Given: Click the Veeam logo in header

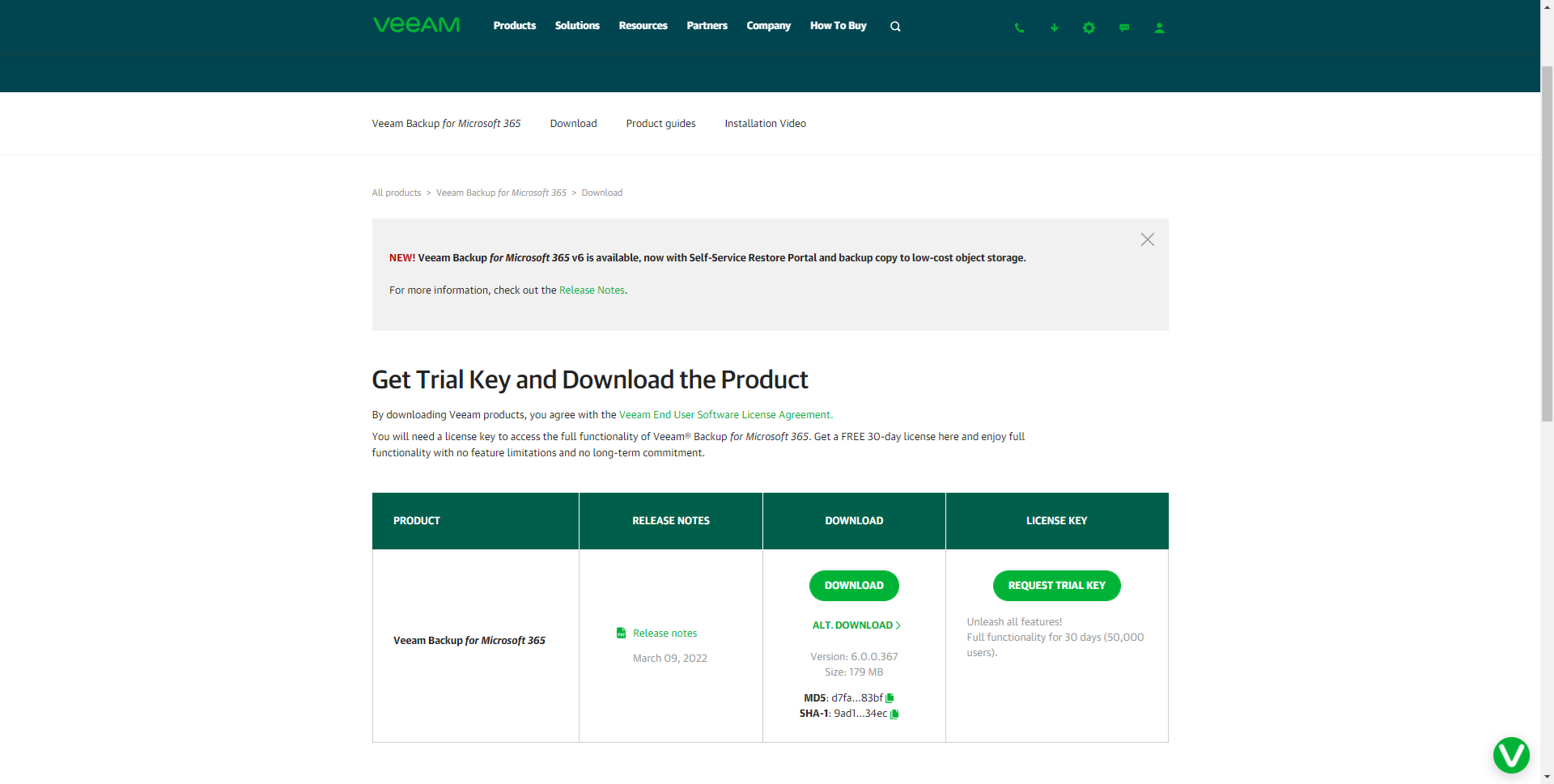Looking at the screenshot, I should pos(416,25).
